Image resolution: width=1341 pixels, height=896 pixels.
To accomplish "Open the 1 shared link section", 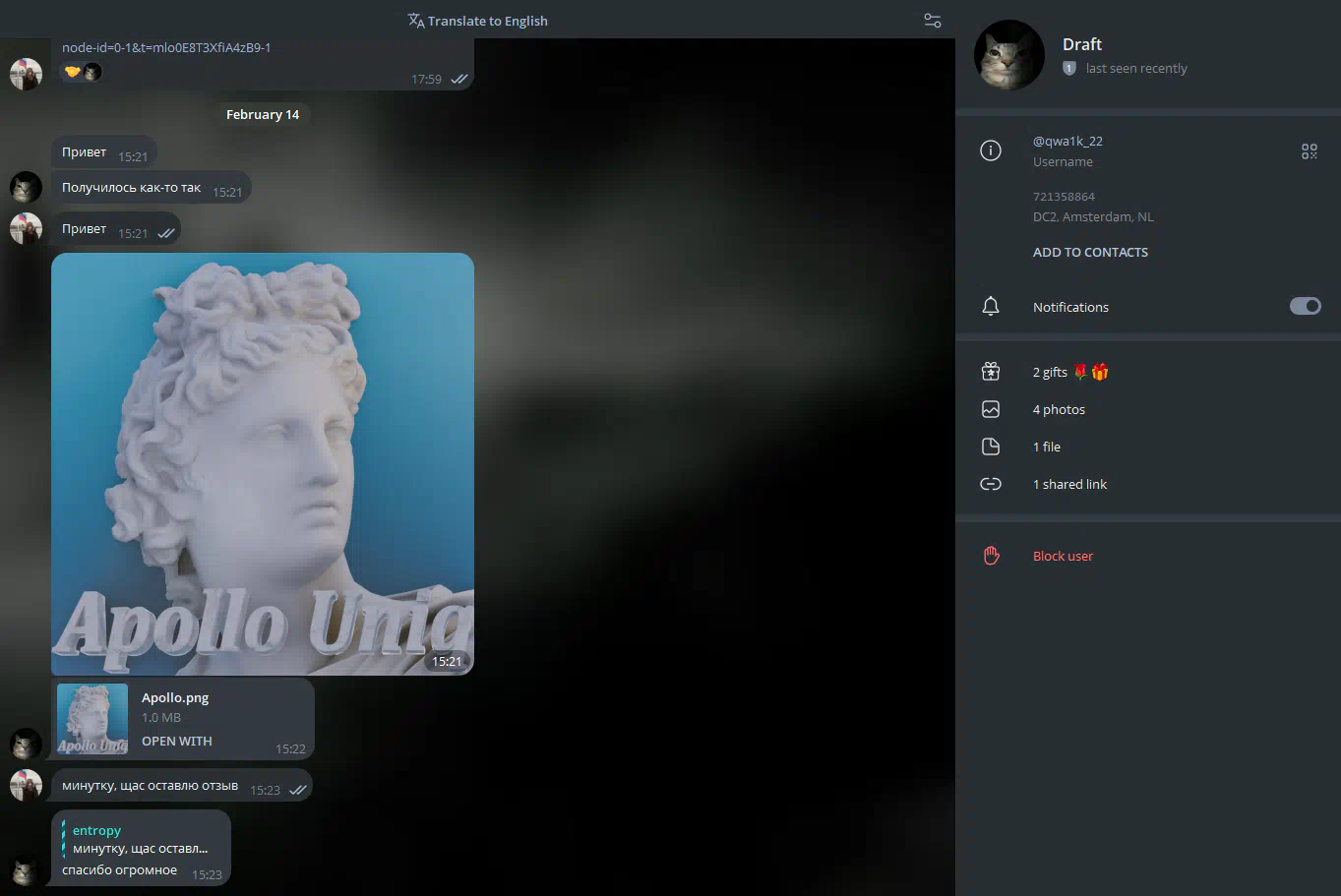I will [x=1069, y=484].
